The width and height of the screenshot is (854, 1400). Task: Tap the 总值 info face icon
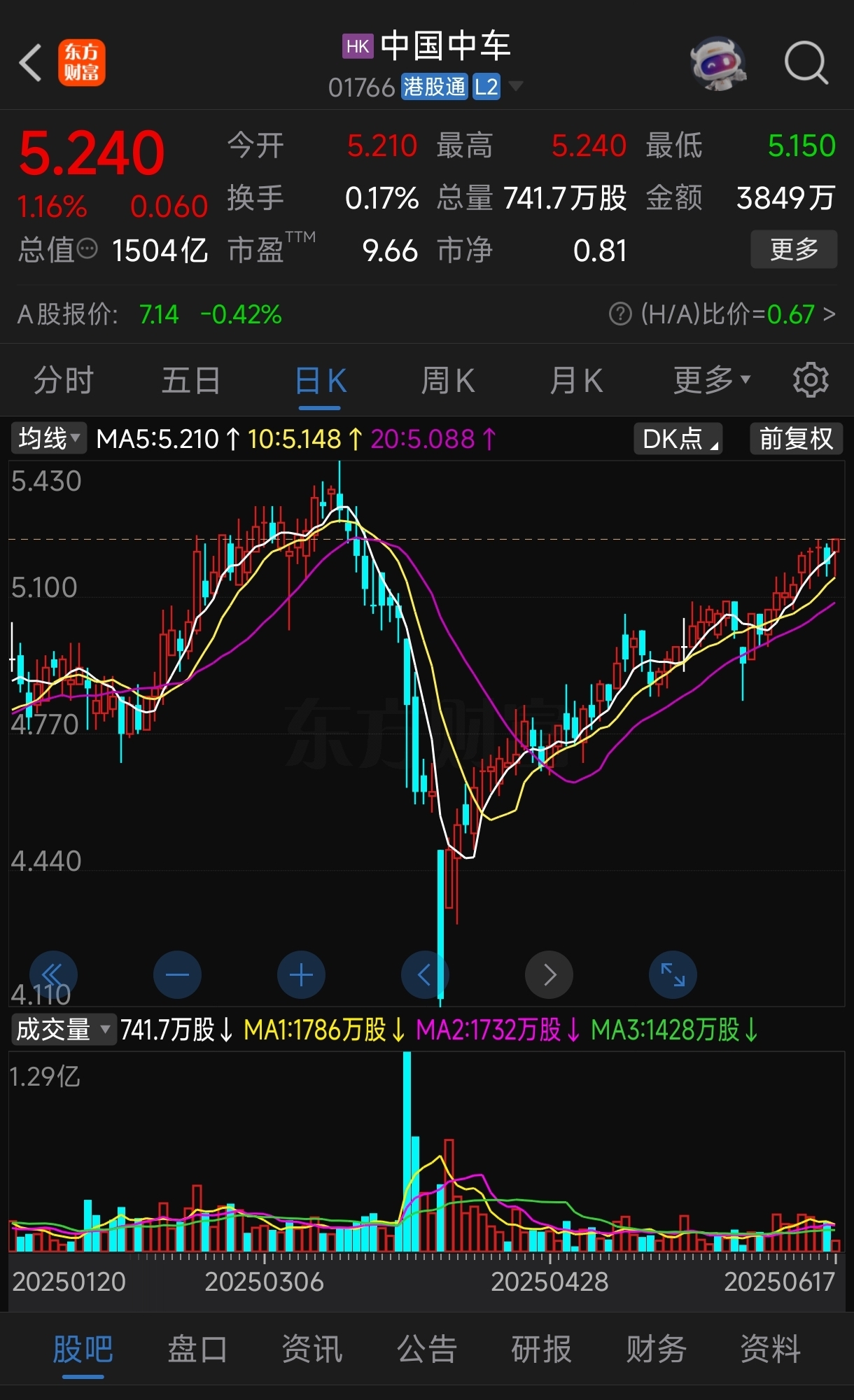click(x=87, y=248)
